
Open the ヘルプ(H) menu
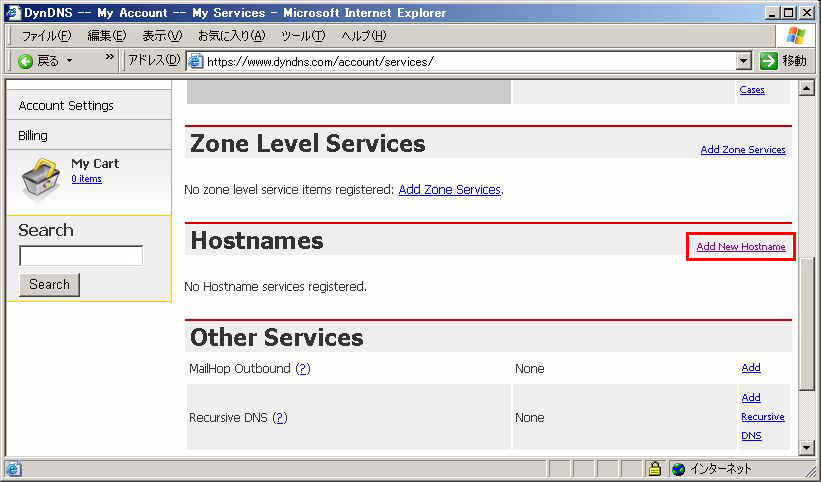[x=363, y=36]
